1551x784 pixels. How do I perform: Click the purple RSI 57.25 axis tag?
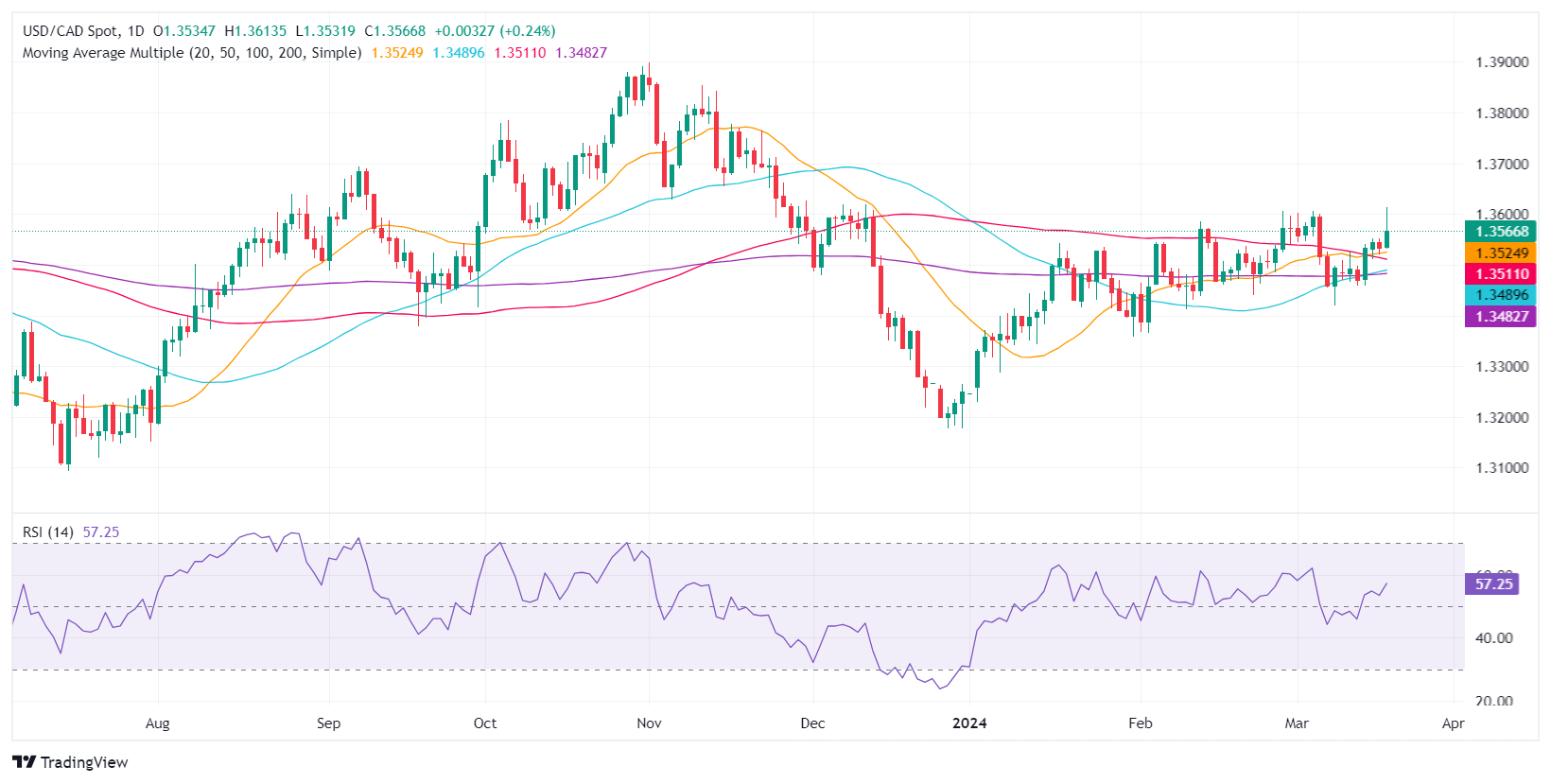[x=1493, y=584]
